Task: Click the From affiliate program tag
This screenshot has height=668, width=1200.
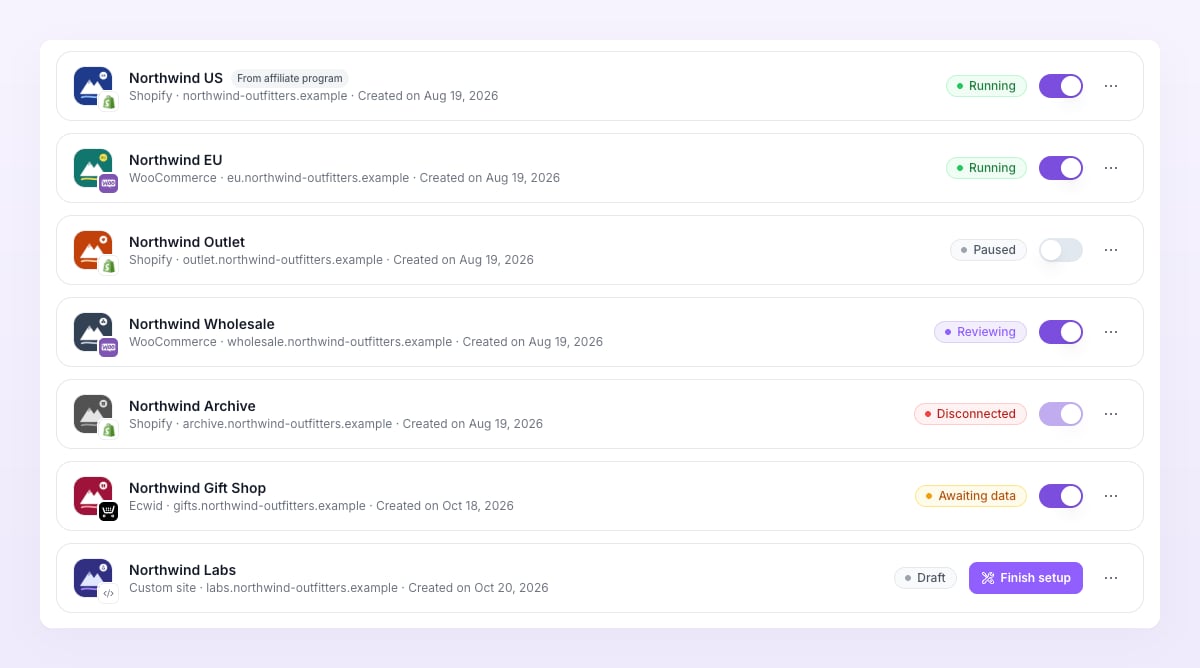Action: [290, 78]
